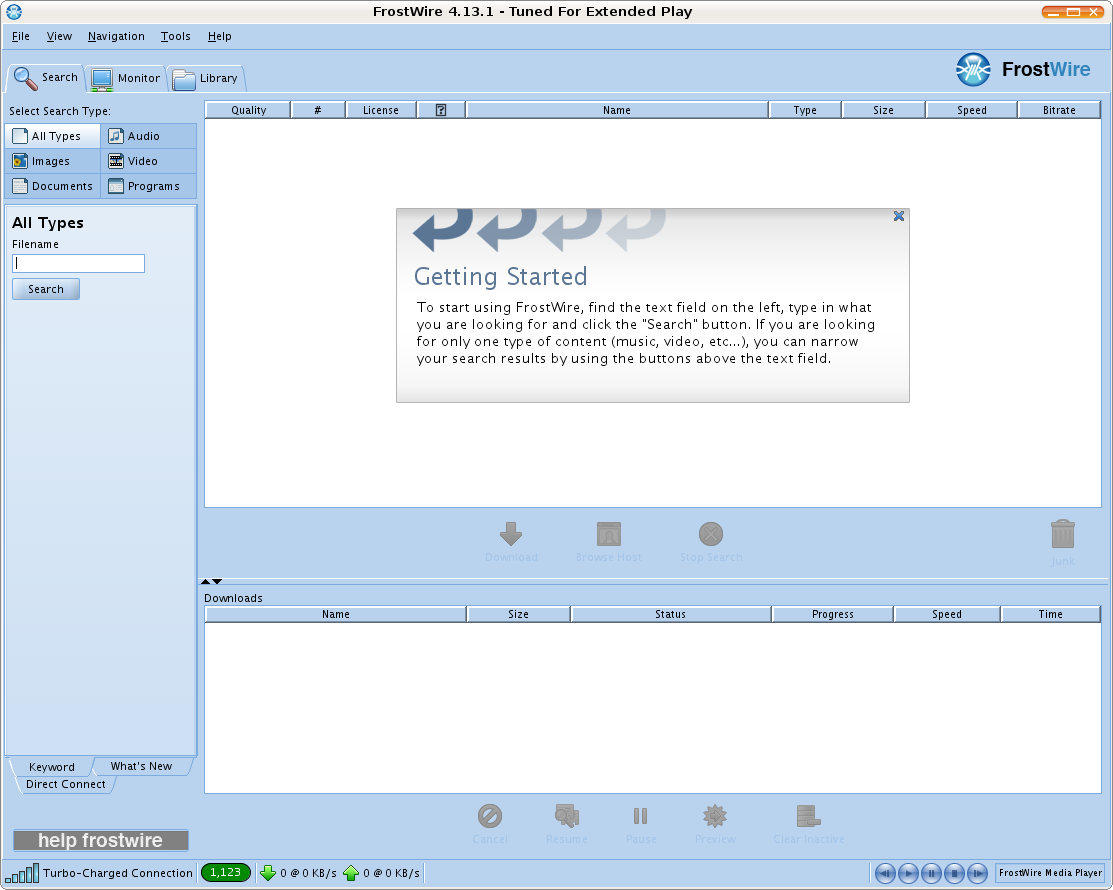Sort downloads by Progress column
Screen dimensions: 1113x890
coord(833,614)
